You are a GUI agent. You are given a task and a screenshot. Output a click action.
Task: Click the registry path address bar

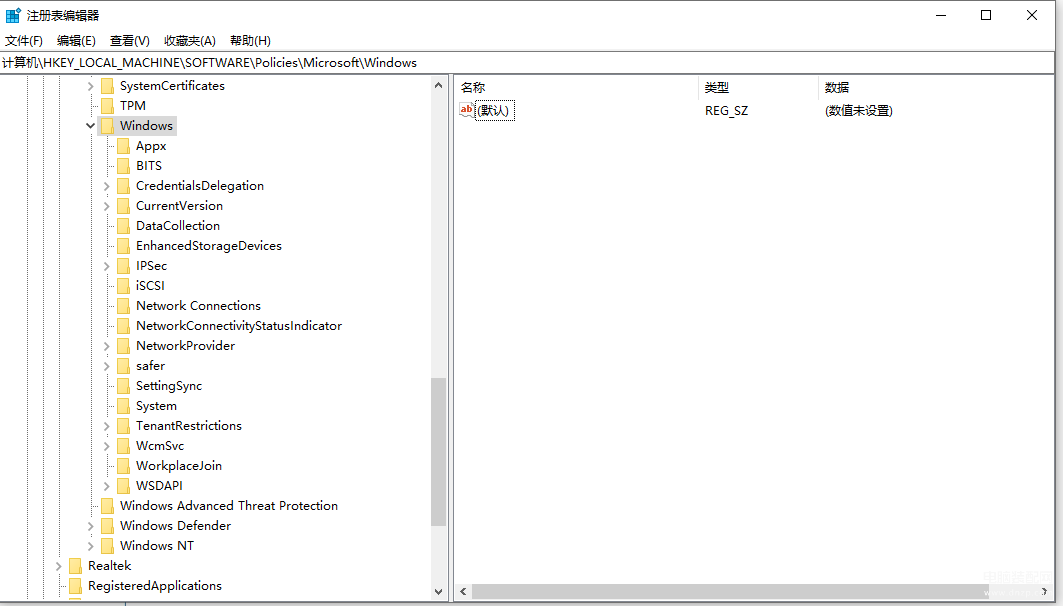point(527,62)
